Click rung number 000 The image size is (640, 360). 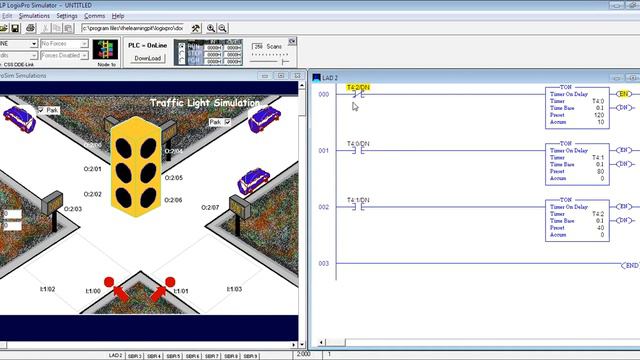pyautogui.click(x=324, y=94)
